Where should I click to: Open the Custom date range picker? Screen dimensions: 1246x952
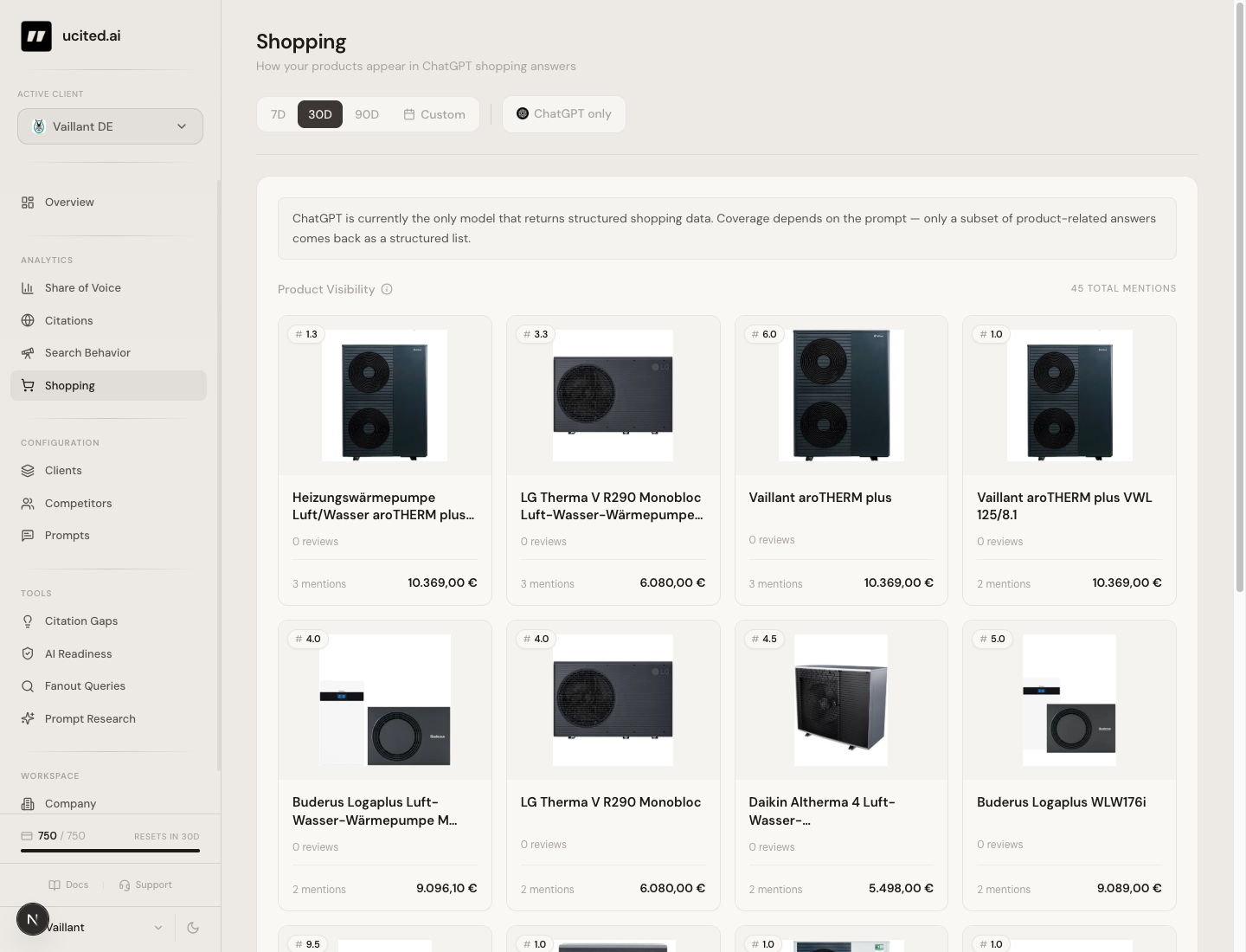tap(434, 114)
